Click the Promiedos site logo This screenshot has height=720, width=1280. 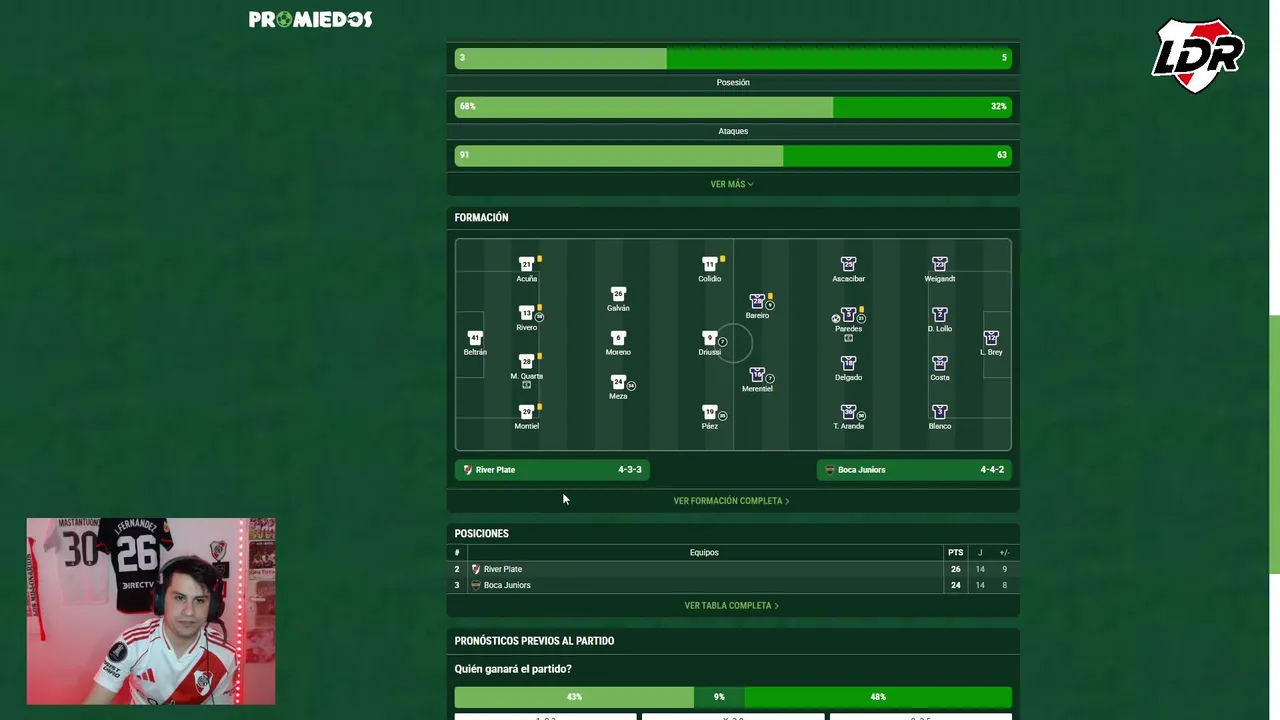pos(310,19)
